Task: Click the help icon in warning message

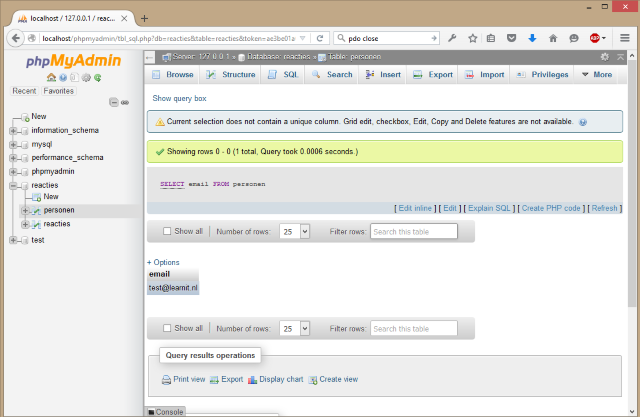Action: 583,122
